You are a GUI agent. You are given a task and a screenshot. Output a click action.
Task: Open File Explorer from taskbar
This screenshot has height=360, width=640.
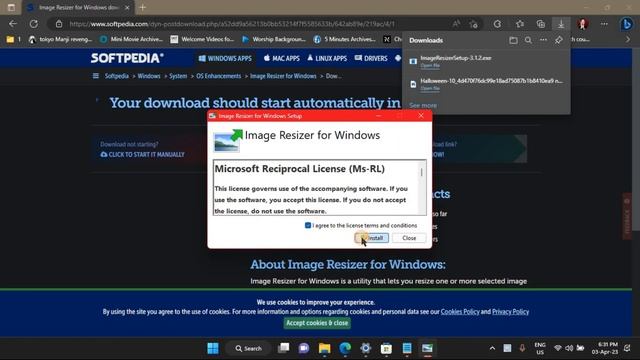tap(324, 348)
